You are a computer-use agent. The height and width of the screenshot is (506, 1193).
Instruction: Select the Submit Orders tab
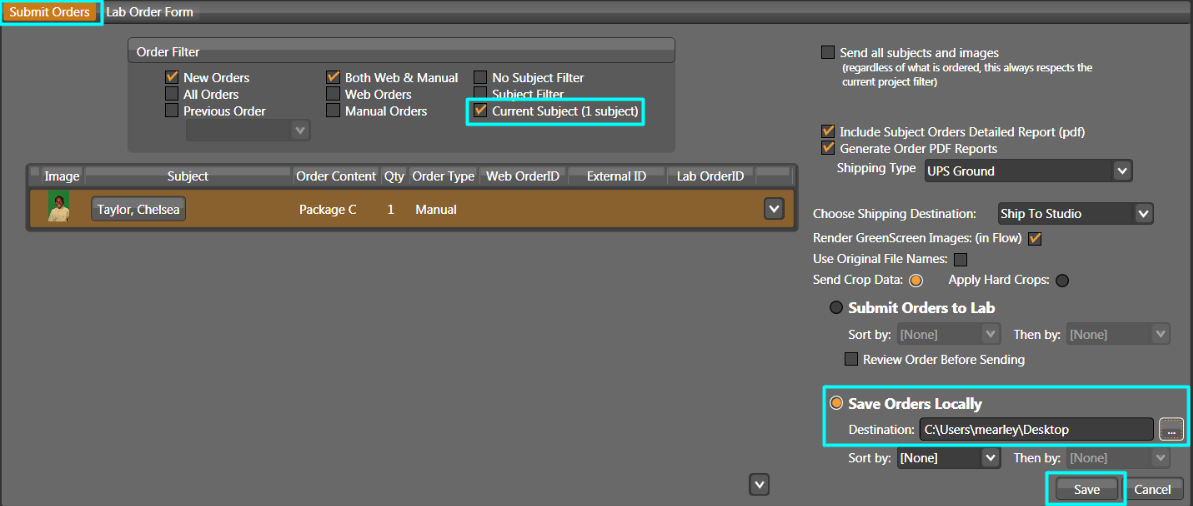click(x=50, y=12)
